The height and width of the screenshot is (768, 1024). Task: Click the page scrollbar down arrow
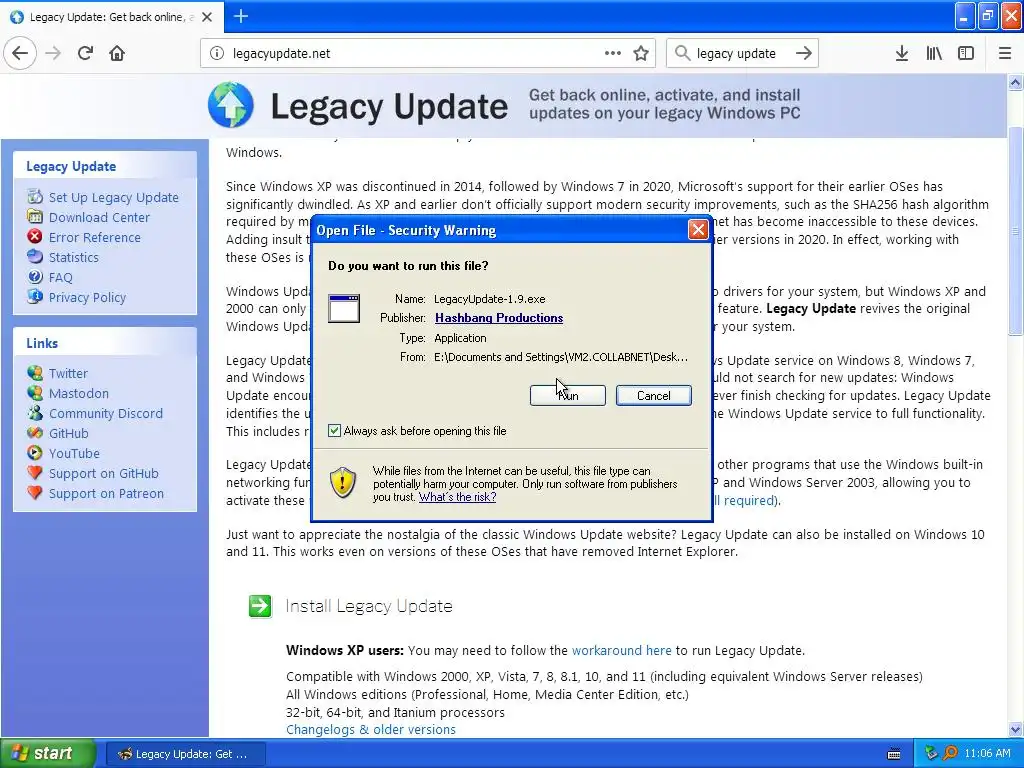(x=1015, y=729)
